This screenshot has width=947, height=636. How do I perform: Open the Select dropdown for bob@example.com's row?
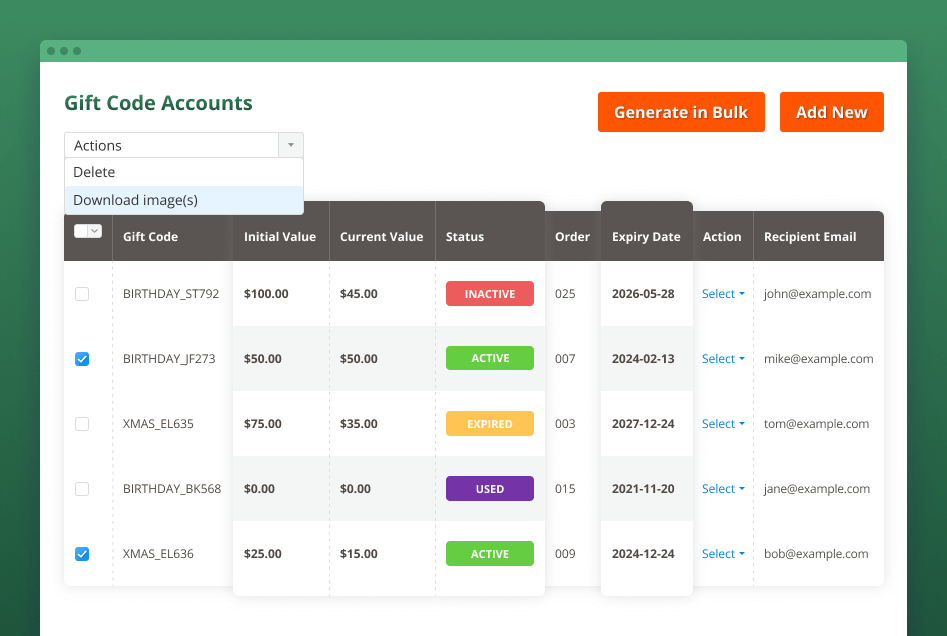tap(722, 553)
